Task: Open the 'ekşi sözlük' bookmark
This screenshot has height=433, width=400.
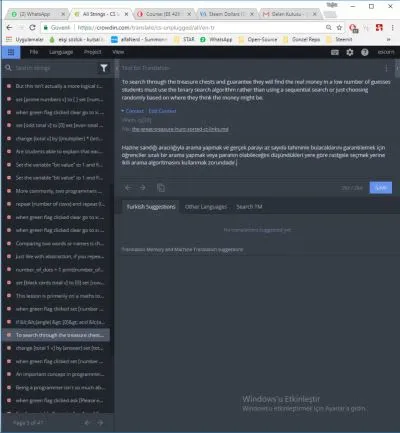Action: tap(76, 39)
